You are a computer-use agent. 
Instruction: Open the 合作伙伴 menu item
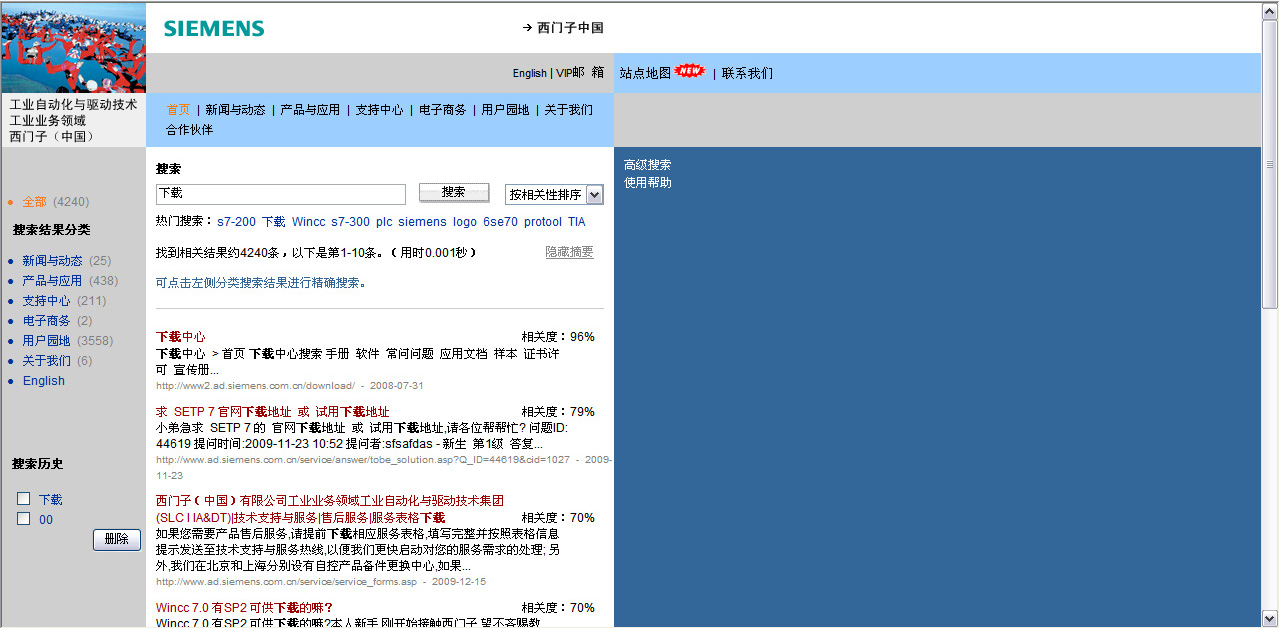click(x=190, y=129)
